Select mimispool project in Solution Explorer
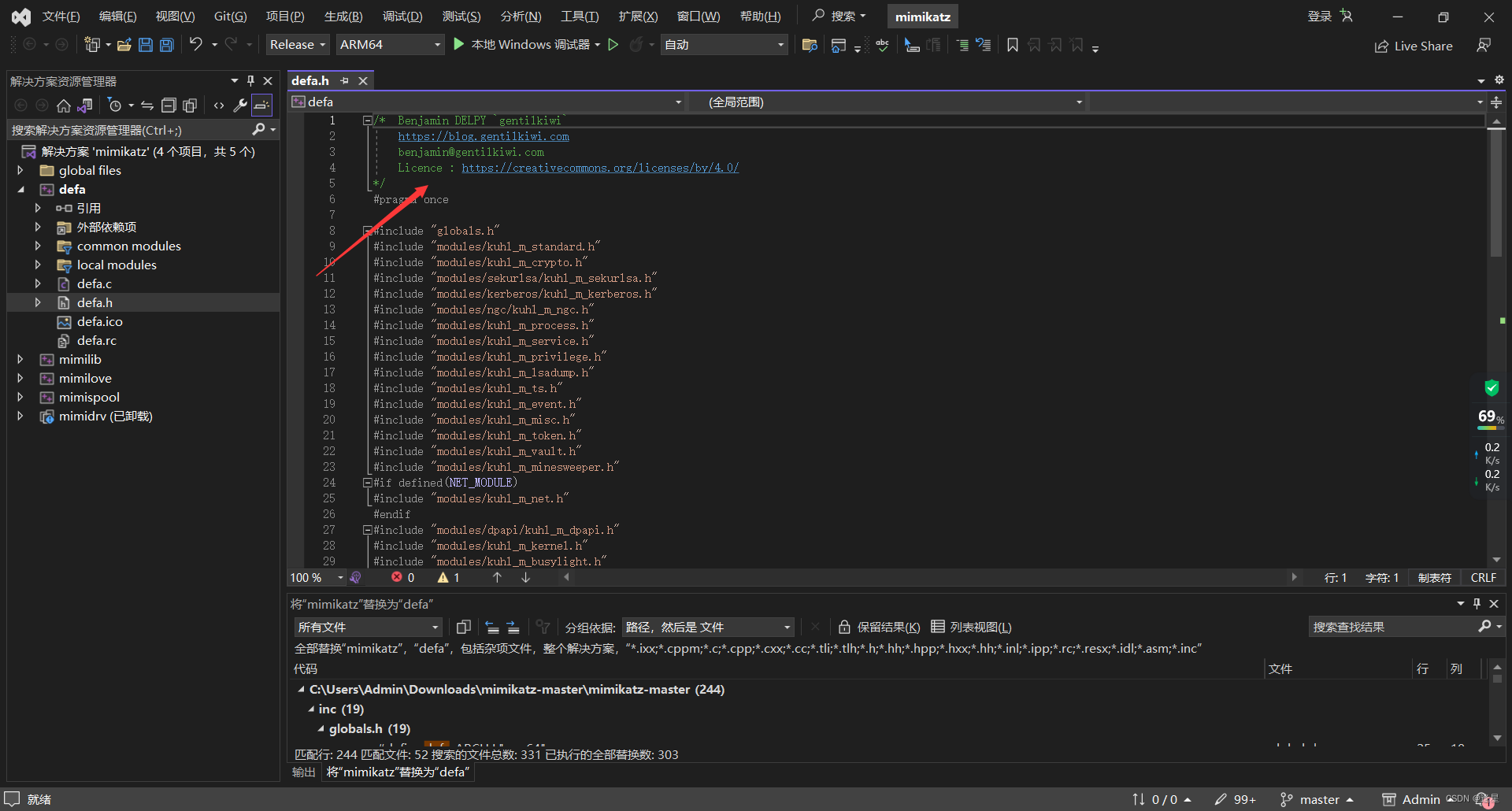 coord(89,398)
